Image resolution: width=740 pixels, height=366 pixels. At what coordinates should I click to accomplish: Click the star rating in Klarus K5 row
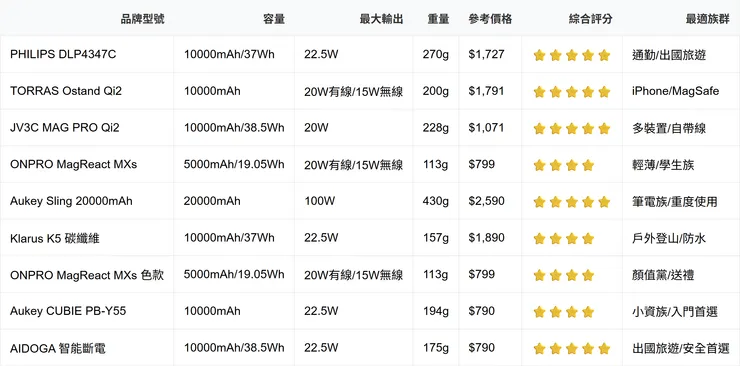(563, 239)
